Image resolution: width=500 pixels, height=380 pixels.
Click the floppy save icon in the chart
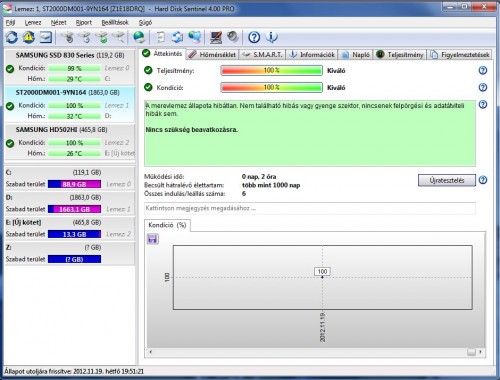(x=153, y=239)
